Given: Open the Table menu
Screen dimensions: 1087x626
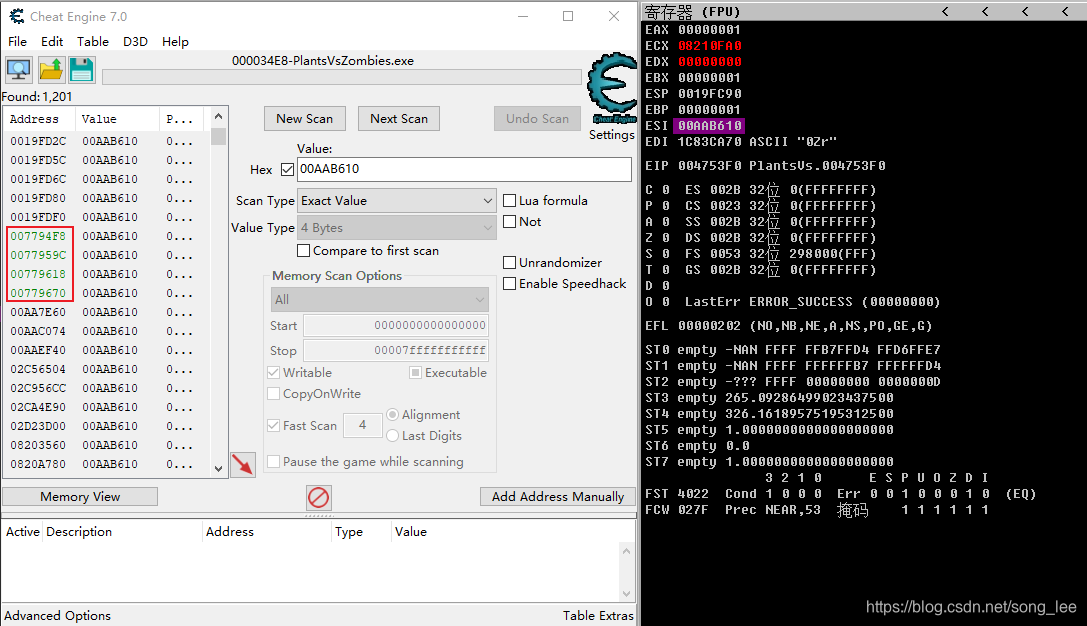Looking at the screenshot, I should pos(93,42).
